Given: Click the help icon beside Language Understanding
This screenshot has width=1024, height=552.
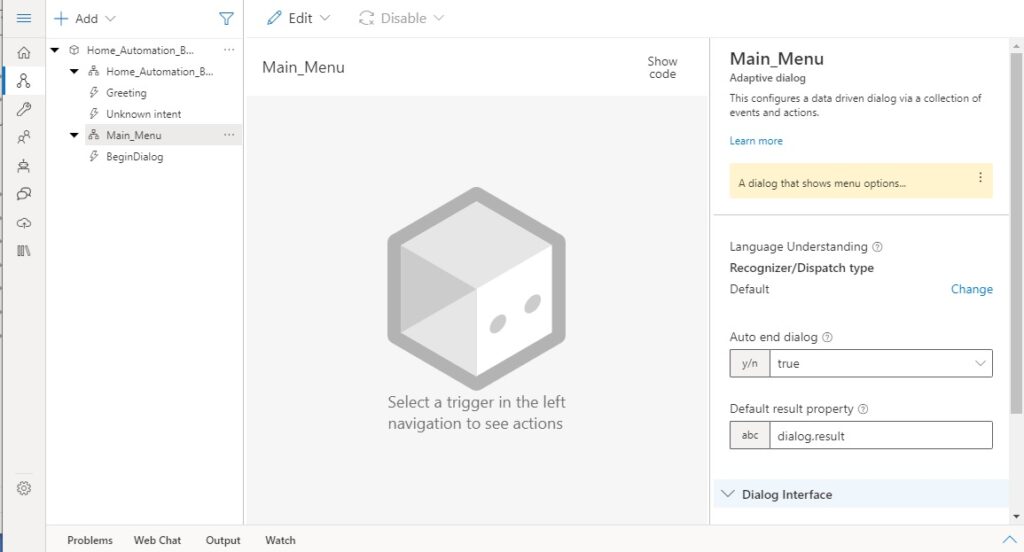Looking at the screenshot, I should [x=877, y=247].
